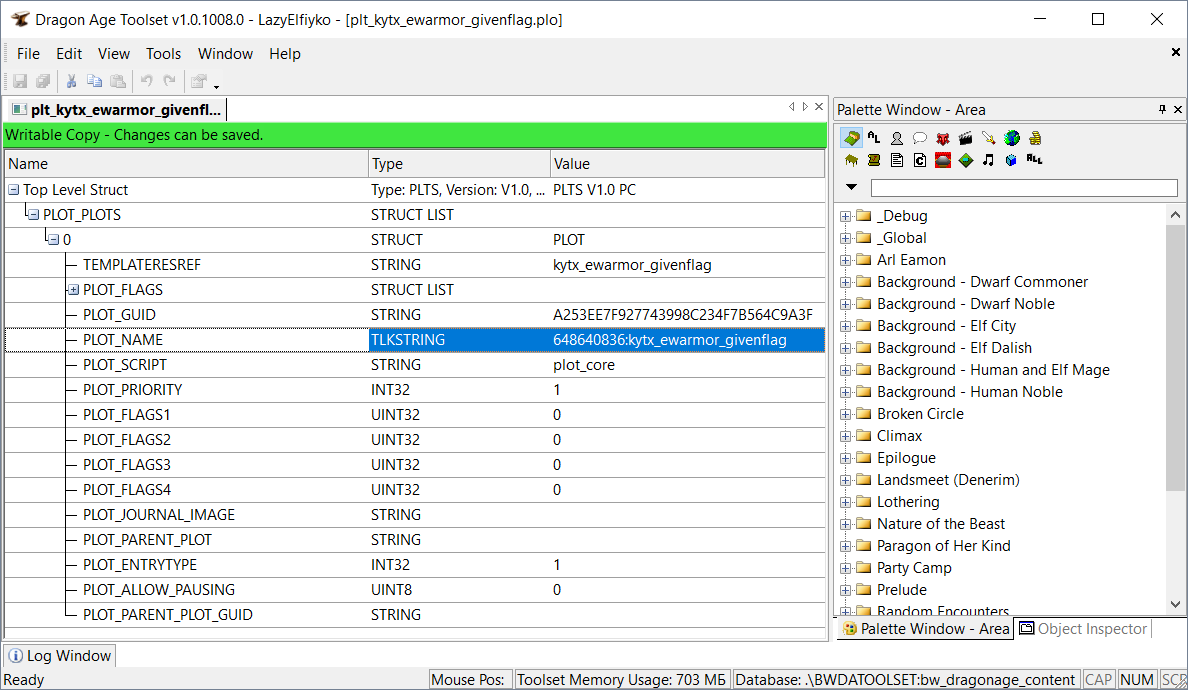Viewport: 1188px width, 690px height.
Task: Expand the PLOT_FLAGS struct list node
Action: pyautogui.click(x=73, y=290)
